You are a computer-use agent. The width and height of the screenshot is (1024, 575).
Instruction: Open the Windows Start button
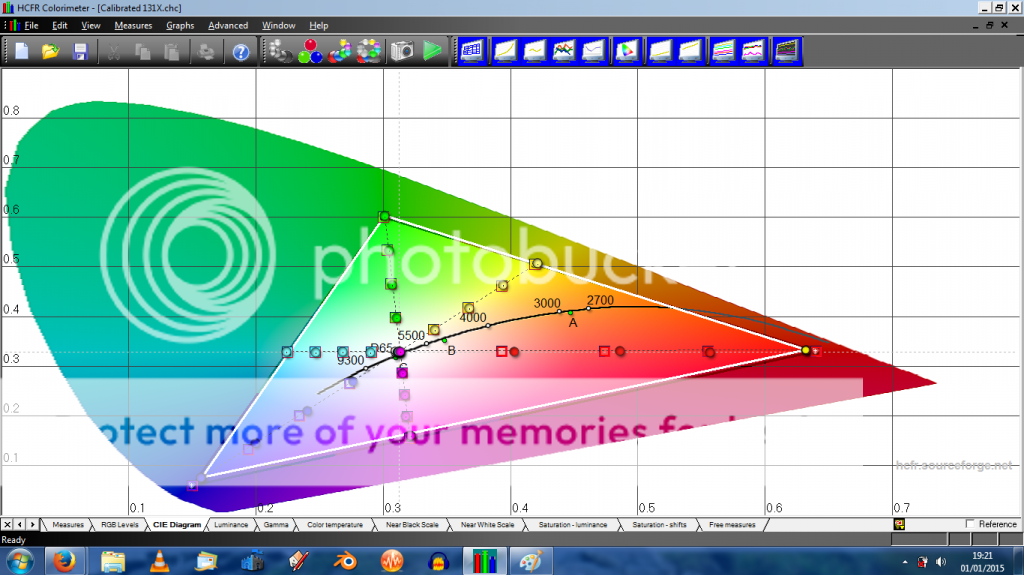click(19, 561)
